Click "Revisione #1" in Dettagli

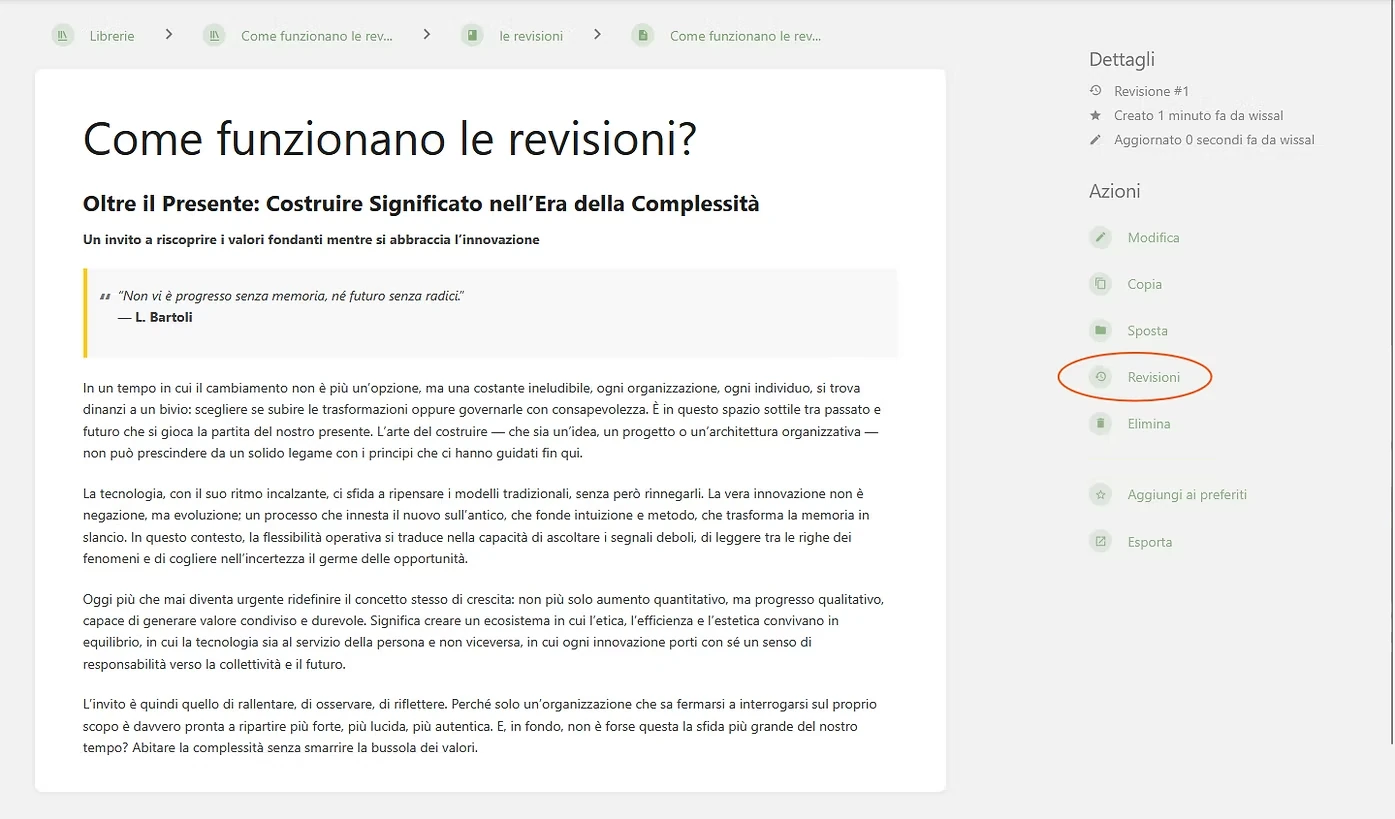[x=1151, y=91]
